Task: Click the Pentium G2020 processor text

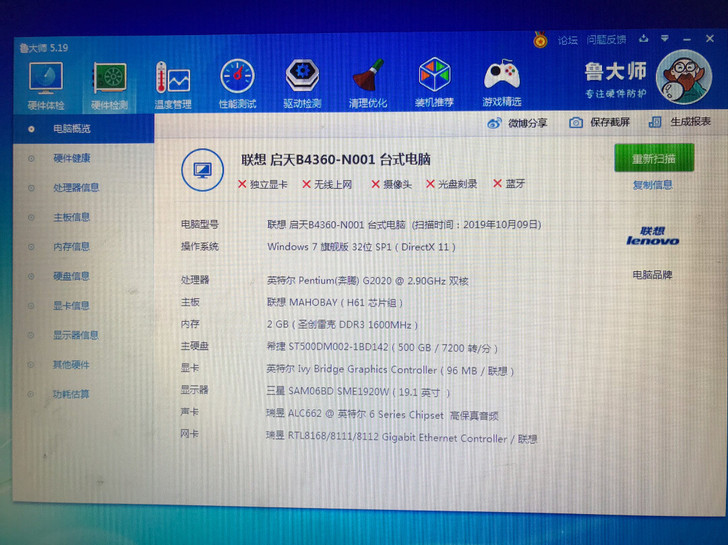Action: (x=367, y=281)
